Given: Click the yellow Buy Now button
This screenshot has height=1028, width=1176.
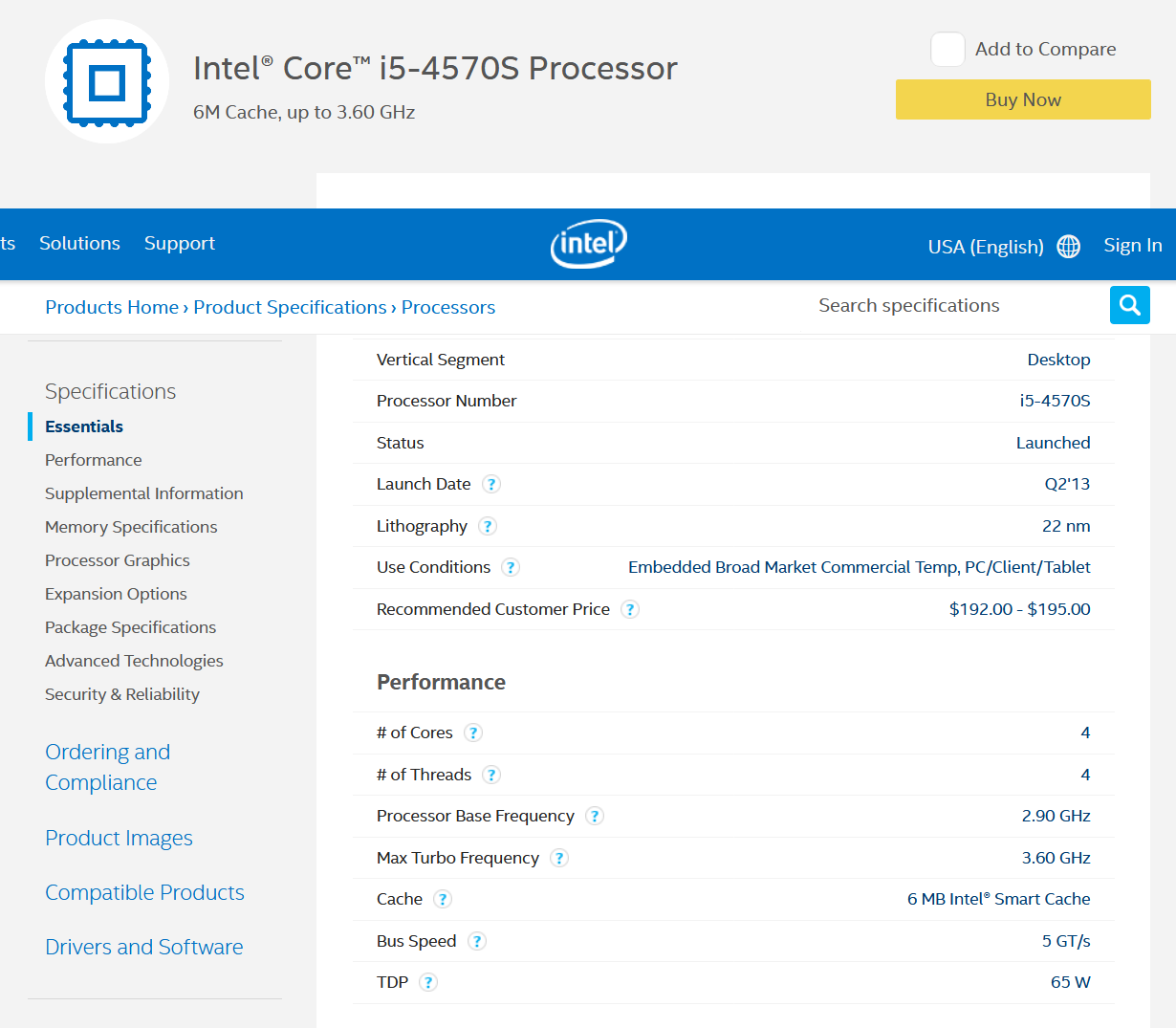Looking at the screenshot, I should [1022, 99].
